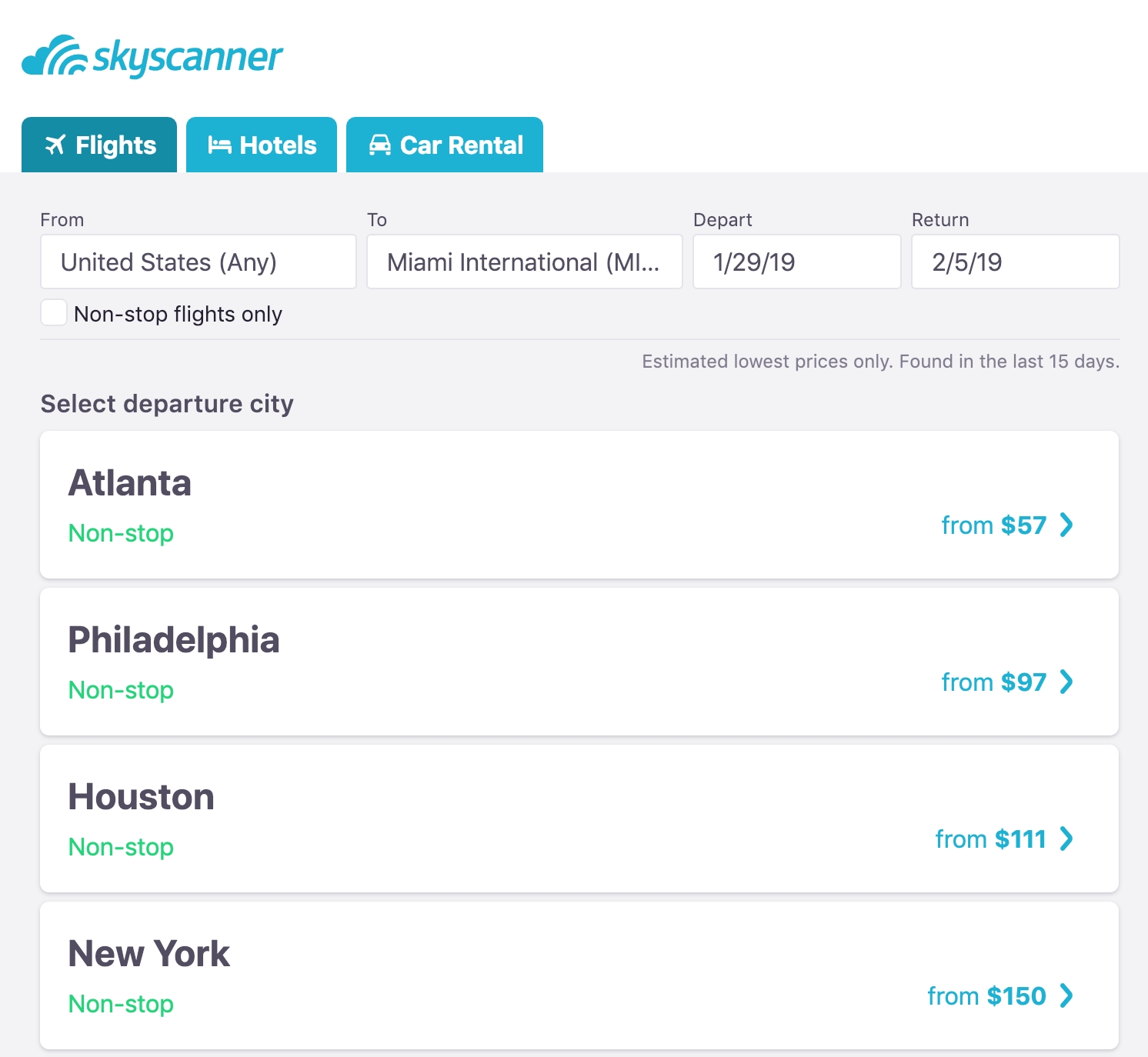Viewport: 1148px width, 1057px height.
Task: Open the To field showing Miami International
Action: coord(525,262)
